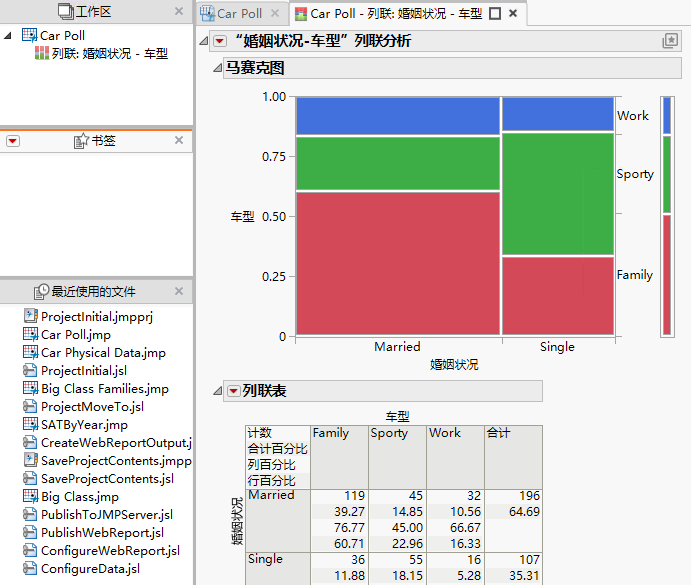Maximize the contingency report tab
This screenshot has width=691, height=585.
click(x=495, y=14)
